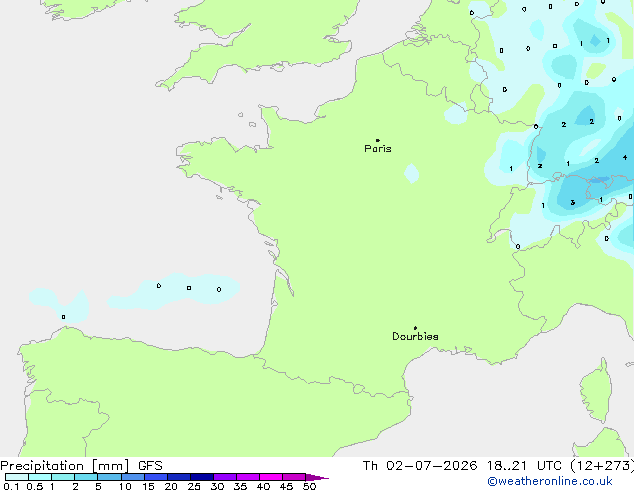
Task: Pick the 2 to 5 mm legend swatch
Action: pyautogui.click(x=86, y=477)
